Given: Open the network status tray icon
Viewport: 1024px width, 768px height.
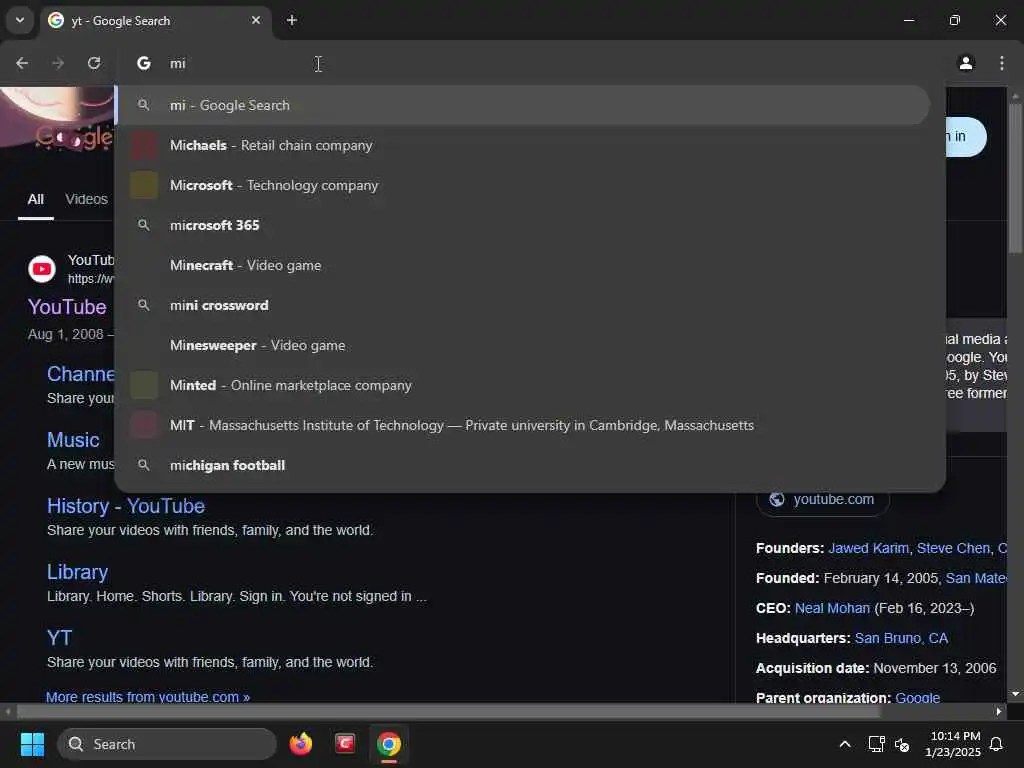Looking at the screenshot, I should [876, 744].
